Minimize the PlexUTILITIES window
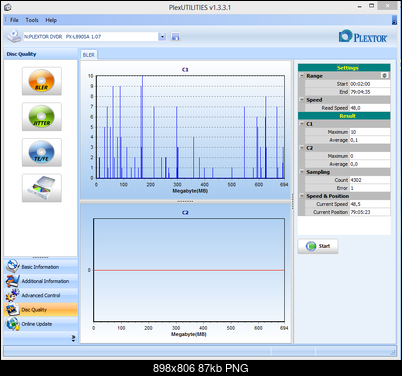402x376 pixels. (x=360, y=6)
